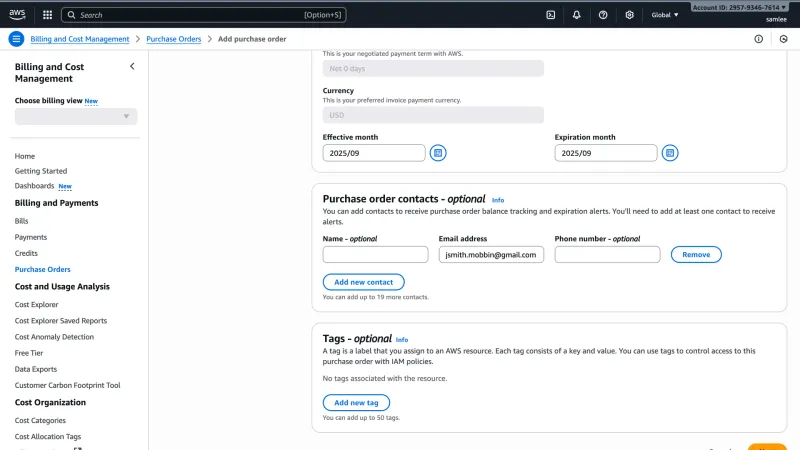Open Free Tier in sidebar
Image resolution: width=800 pixels, height=450 pixels.
click(29, 353)
